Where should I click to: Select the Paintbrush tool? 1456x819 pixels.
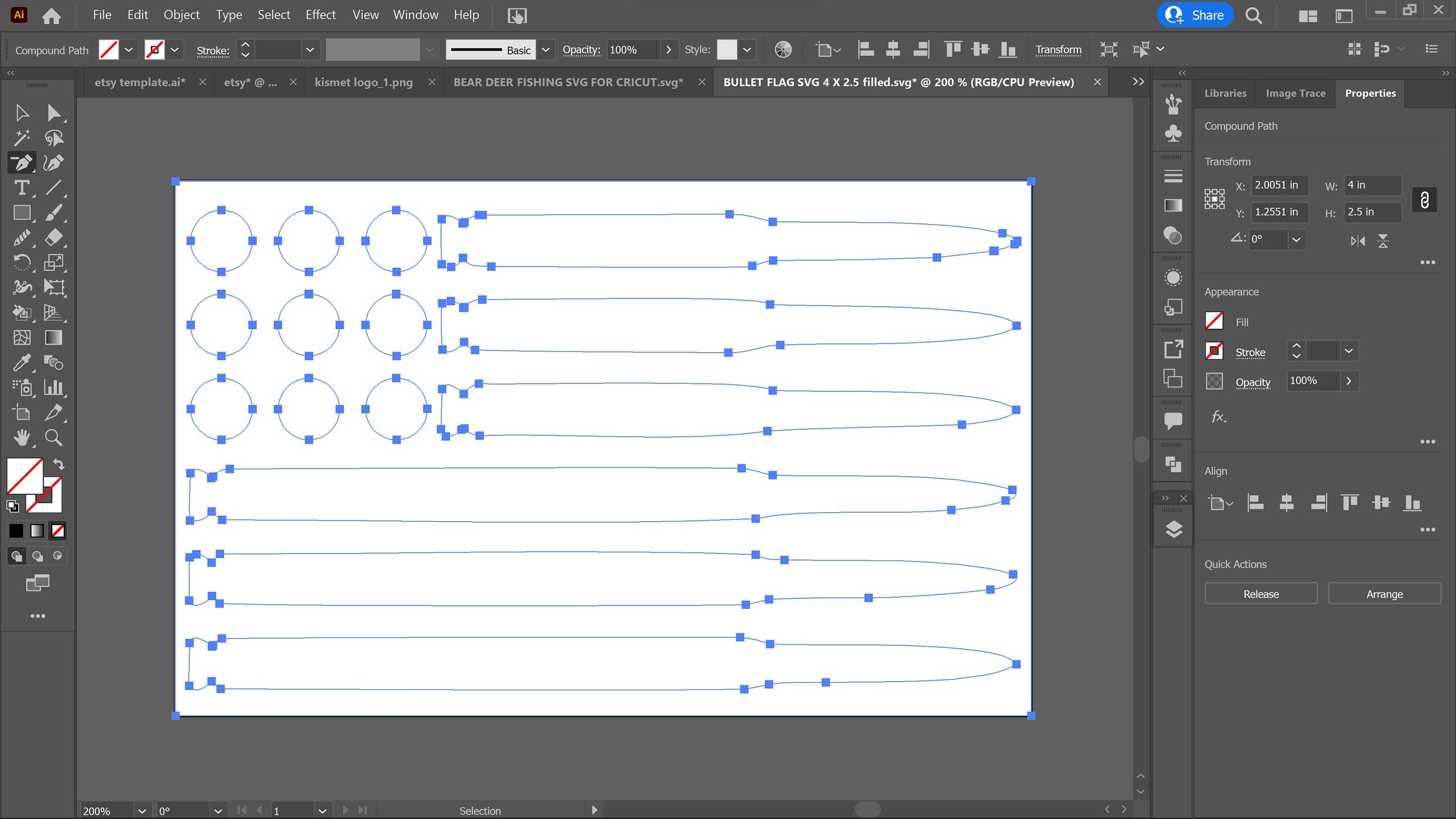54,212
